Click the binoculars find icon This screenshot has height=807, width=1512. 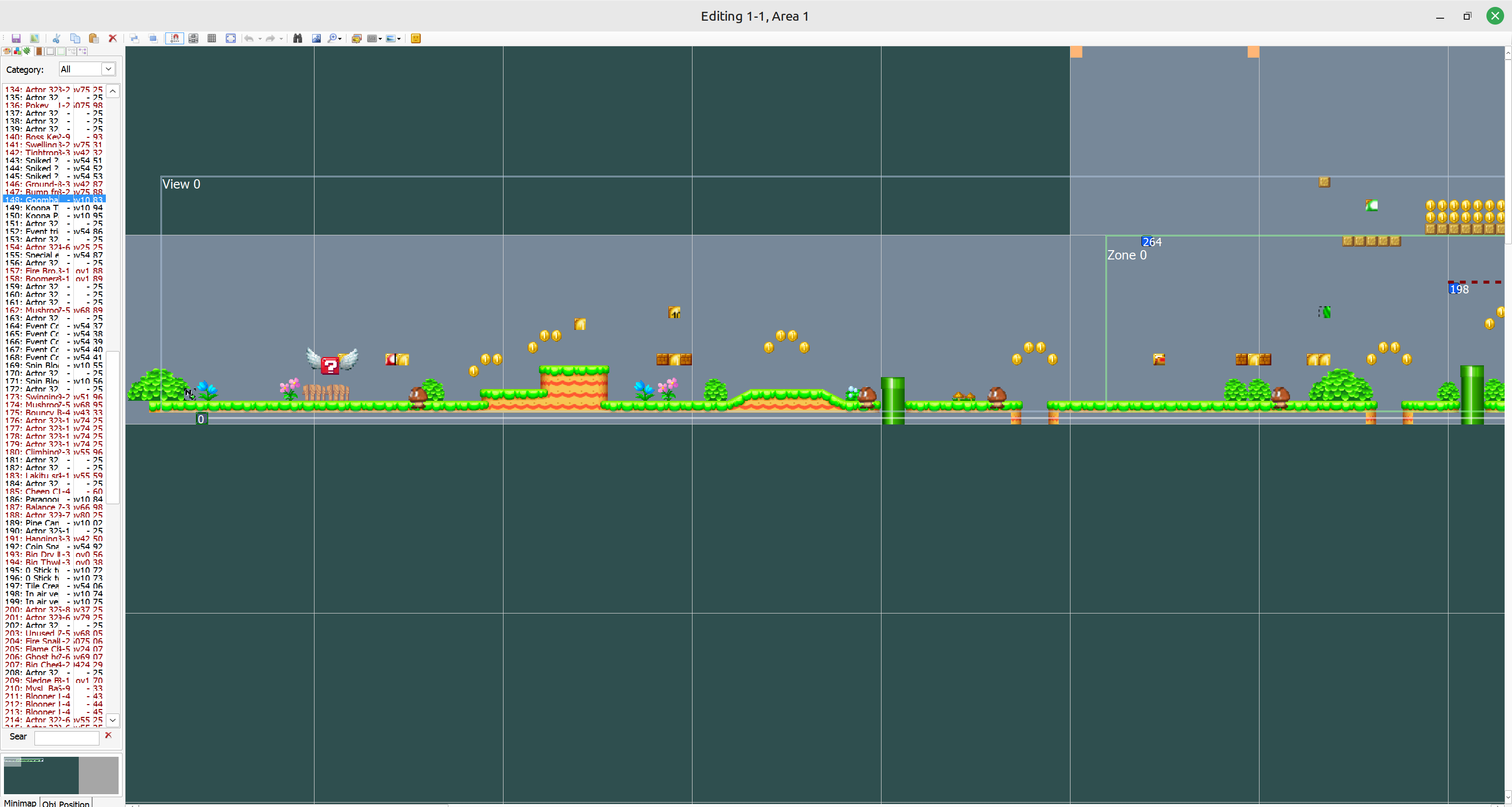point(298,38)
